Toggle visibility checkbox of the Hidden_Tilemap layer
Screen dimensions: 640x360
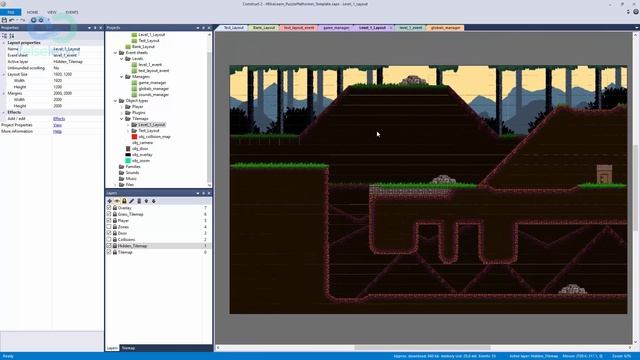[x=109, y=246]
